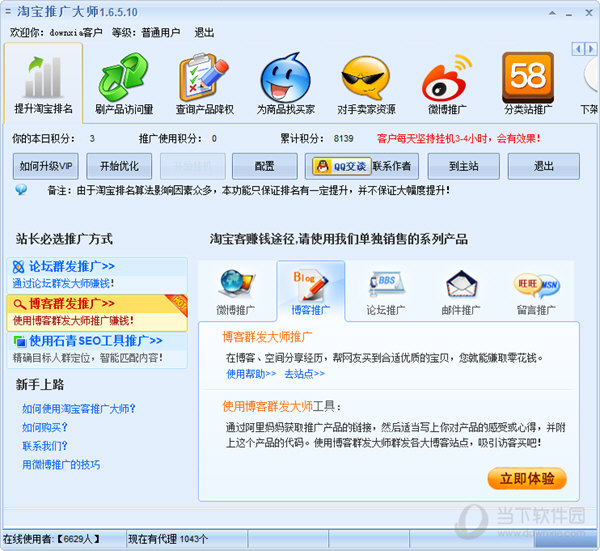
Task: Click the blue lightbulb note icon
Action: coord(21,189)
